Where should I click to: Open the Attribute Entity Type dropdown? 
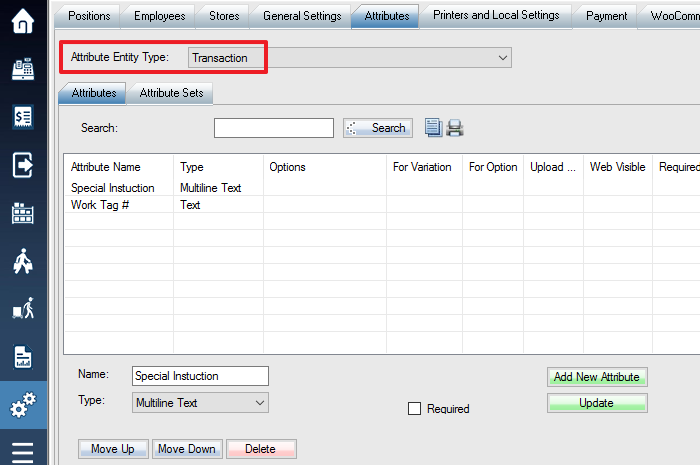(x=350, y=58)
